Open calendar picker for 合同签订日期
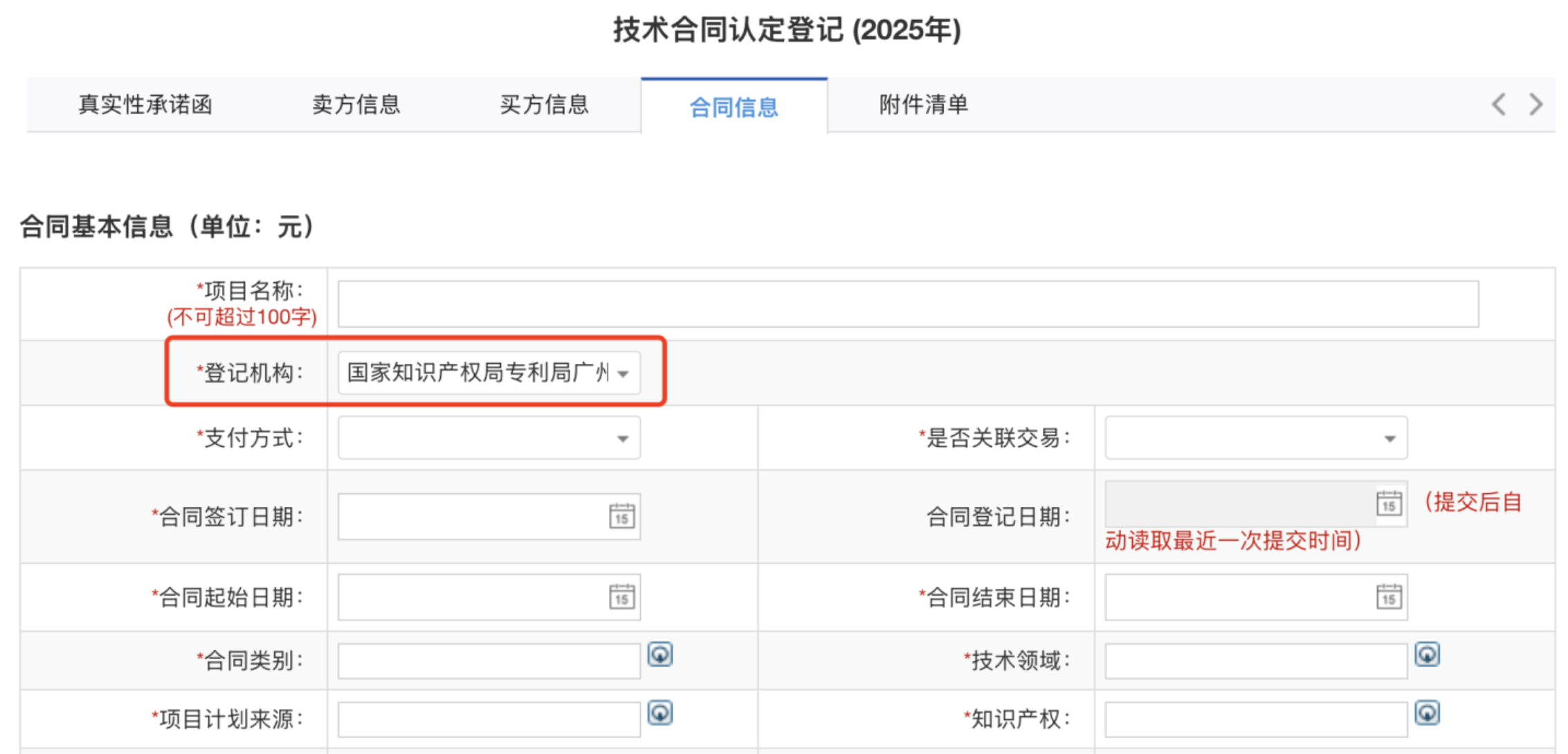Screen dimensions: 1568x754 point(621,517)
